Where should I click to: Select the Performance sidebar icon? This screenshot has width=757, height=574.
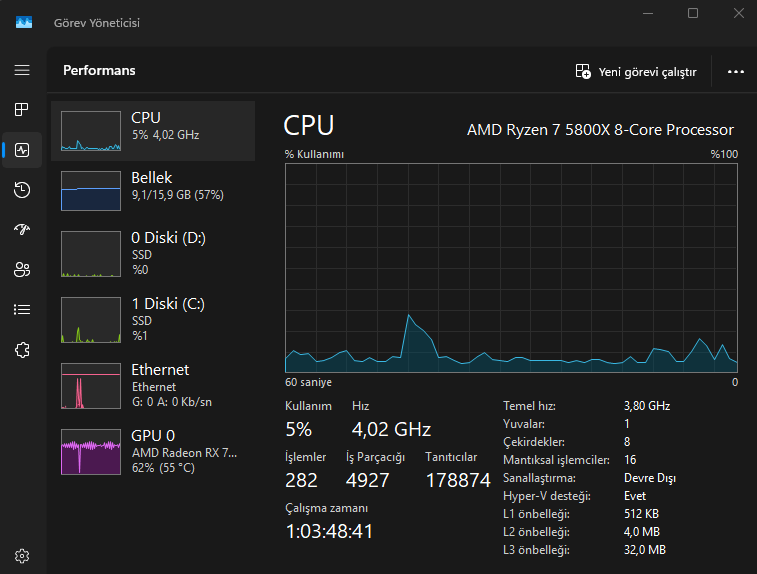(22, 150)
